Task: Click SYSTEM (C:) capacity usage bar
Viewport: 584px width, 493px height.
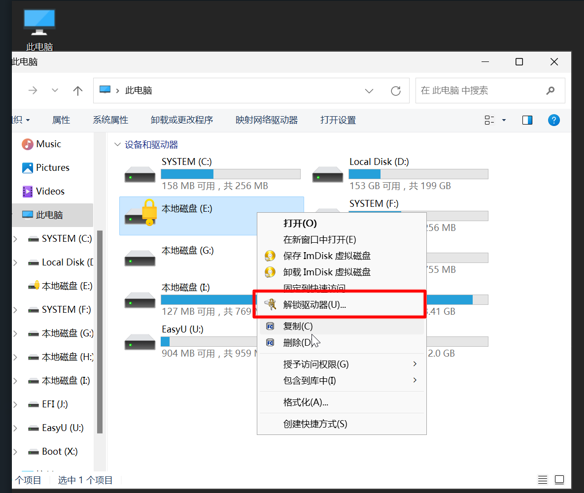Action: click(231, 174)
